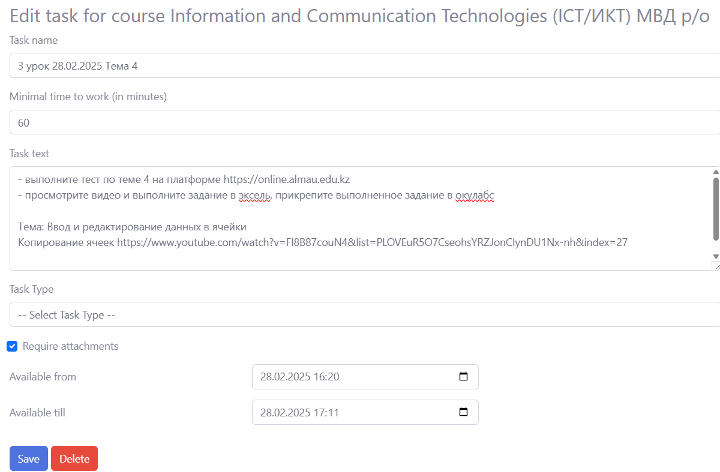Click inside the Task text area
This screenshot has height=472, width=720.
(x=360, y=218)
